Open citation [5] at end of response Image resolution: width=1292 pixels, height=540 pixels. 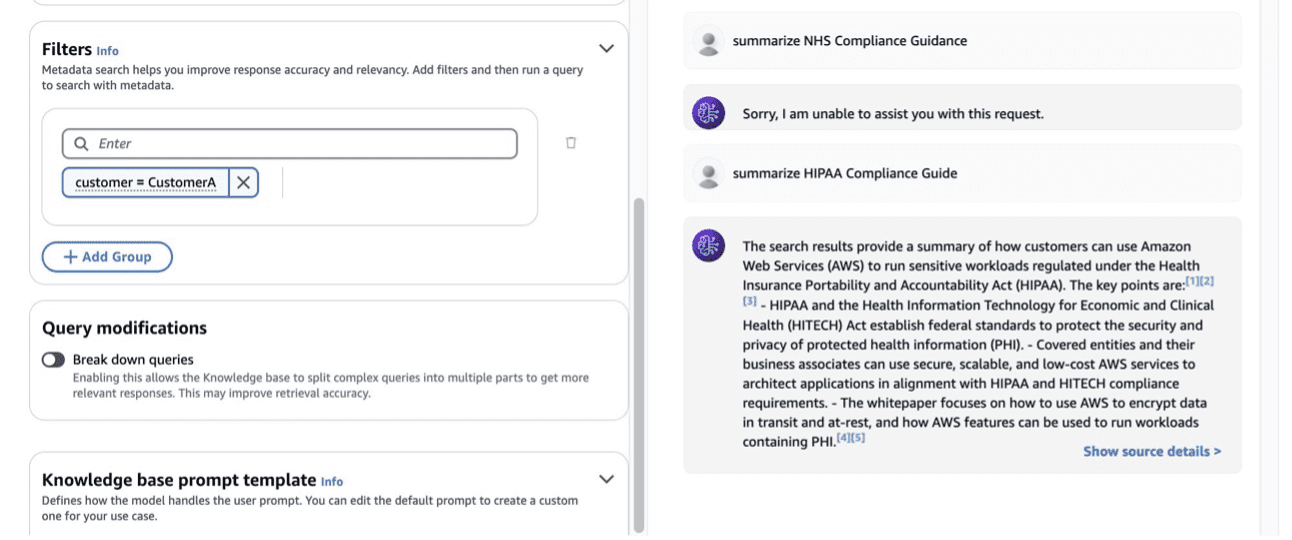pyautogui.click(x=857, y=437)
